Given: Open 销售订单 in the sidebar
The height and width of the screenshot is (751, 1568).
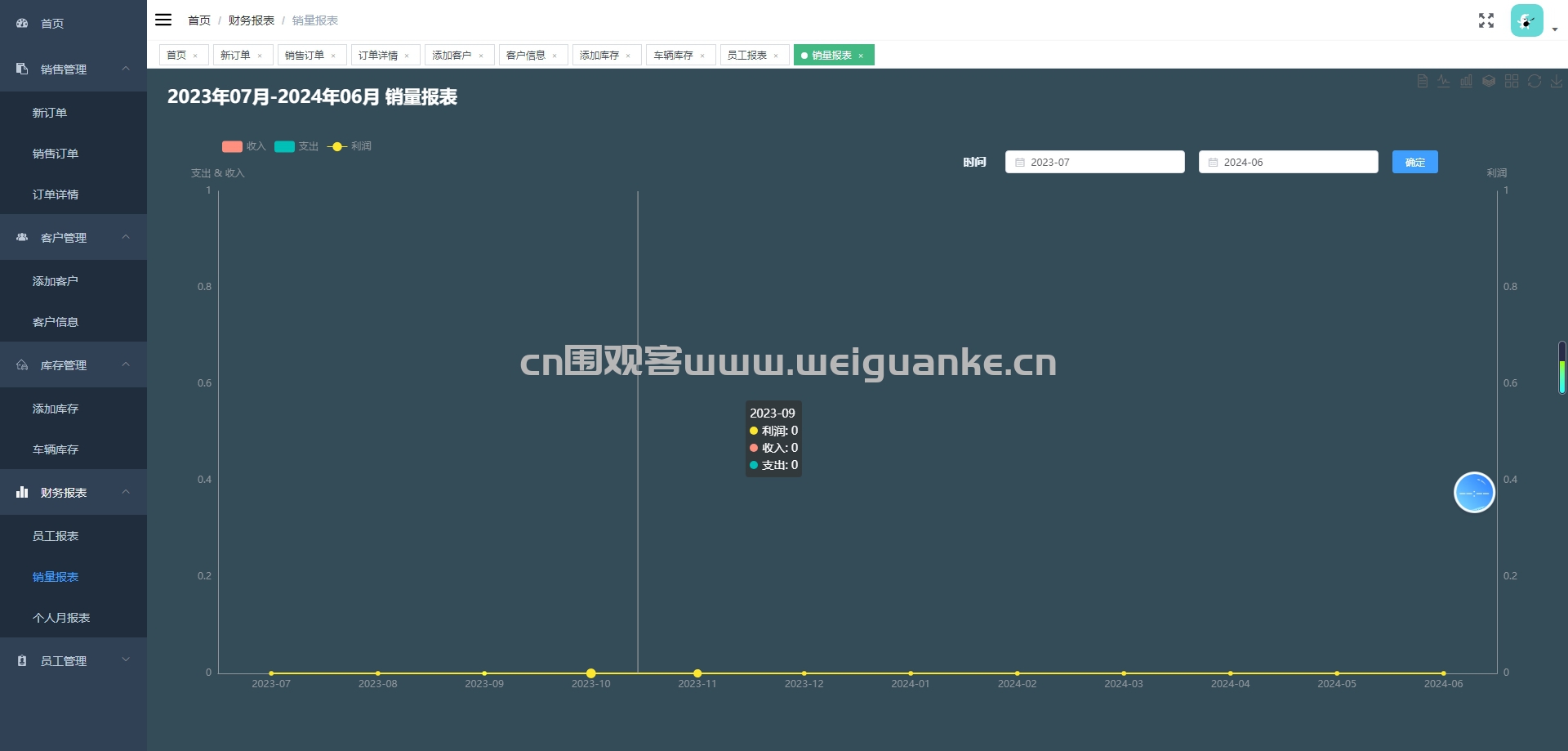Looking at the screenshot, I should 73,154.
